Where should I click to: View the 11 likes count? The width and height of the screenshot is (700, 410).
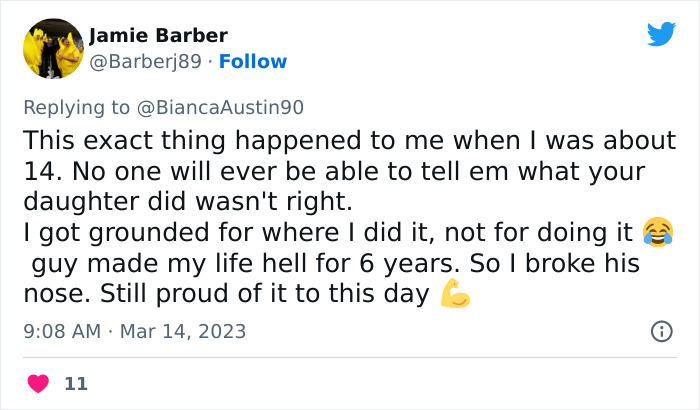click(x=75, y=383)
